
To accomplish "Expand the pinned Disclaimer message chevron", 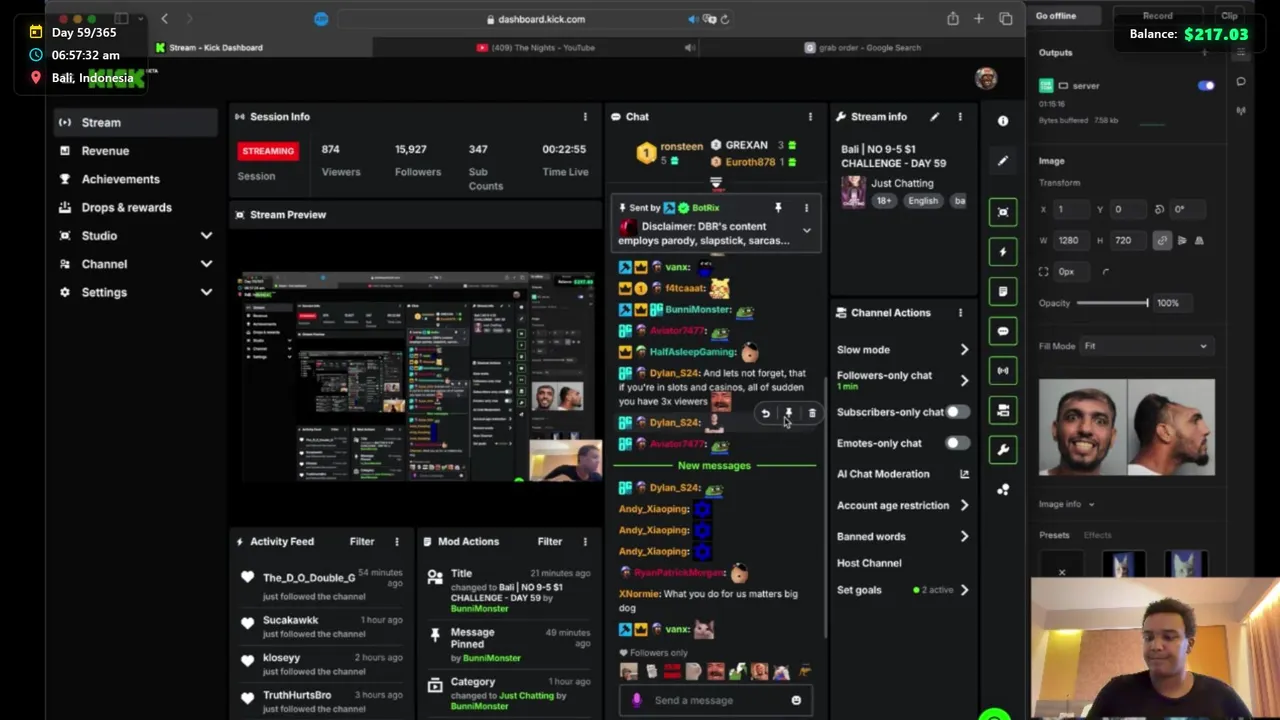I will (x=806, y=231).
